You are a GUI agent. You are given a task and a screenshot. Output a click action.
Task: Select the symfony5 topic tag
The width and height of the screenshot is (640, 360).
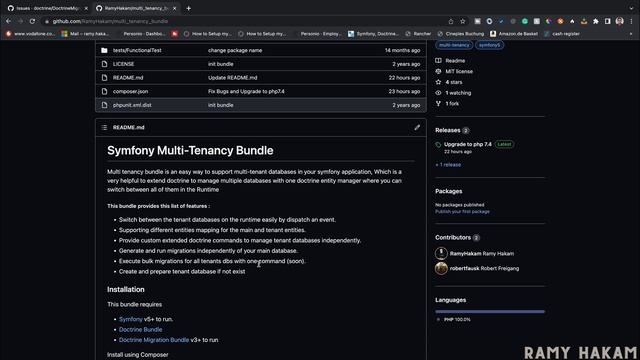[489, 45]
